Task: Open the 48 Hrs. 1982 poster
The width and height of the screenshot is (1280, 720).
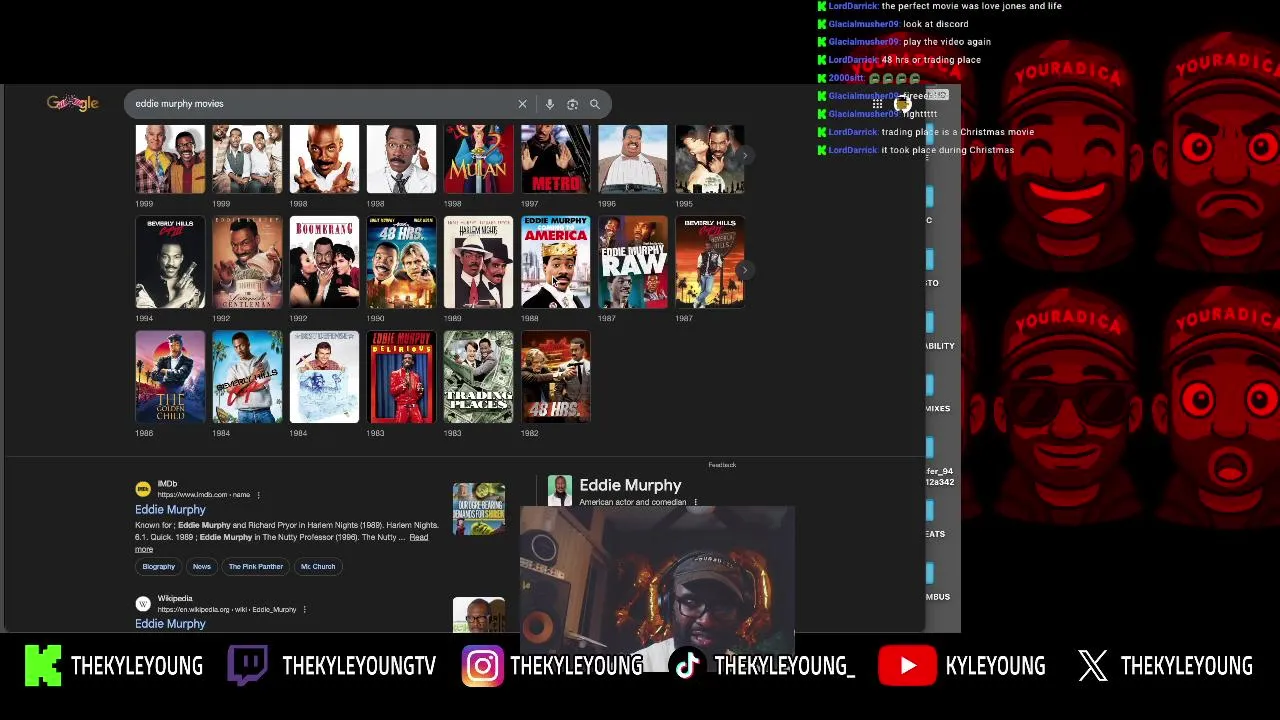Action: click(x=555, y=377)
